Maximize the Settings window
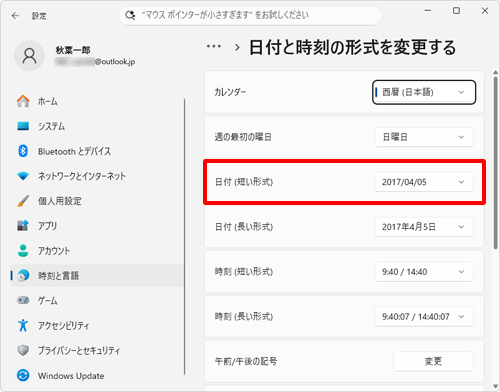This screenshot has width=500, height=392. click(456, 11)
